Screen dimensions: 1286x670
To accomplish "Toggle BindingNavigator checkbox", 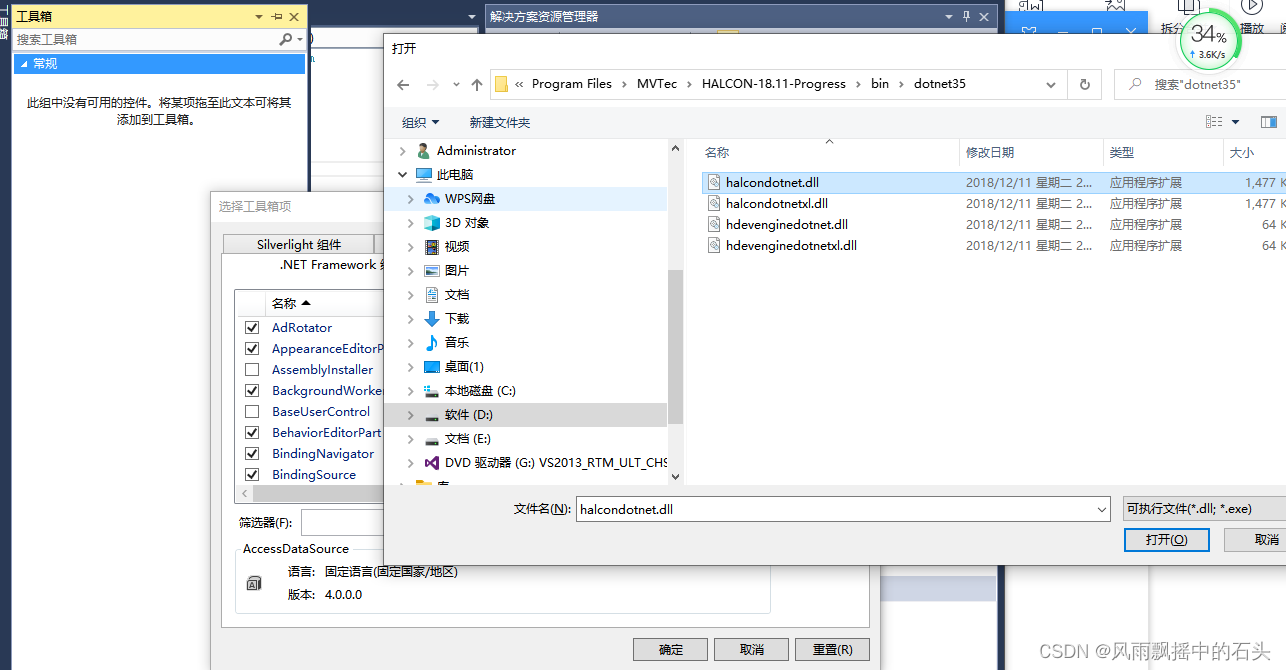I will 252,454.
